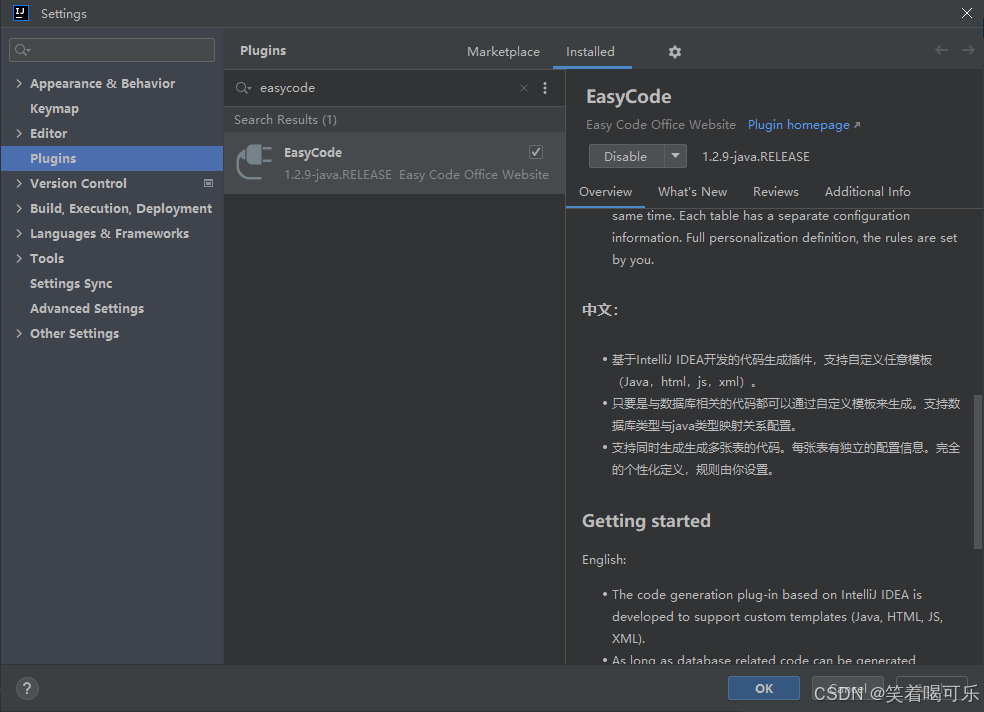Clear the easycode search text
This screenshot has width=984, height=712.
click(x=523, y=88)
